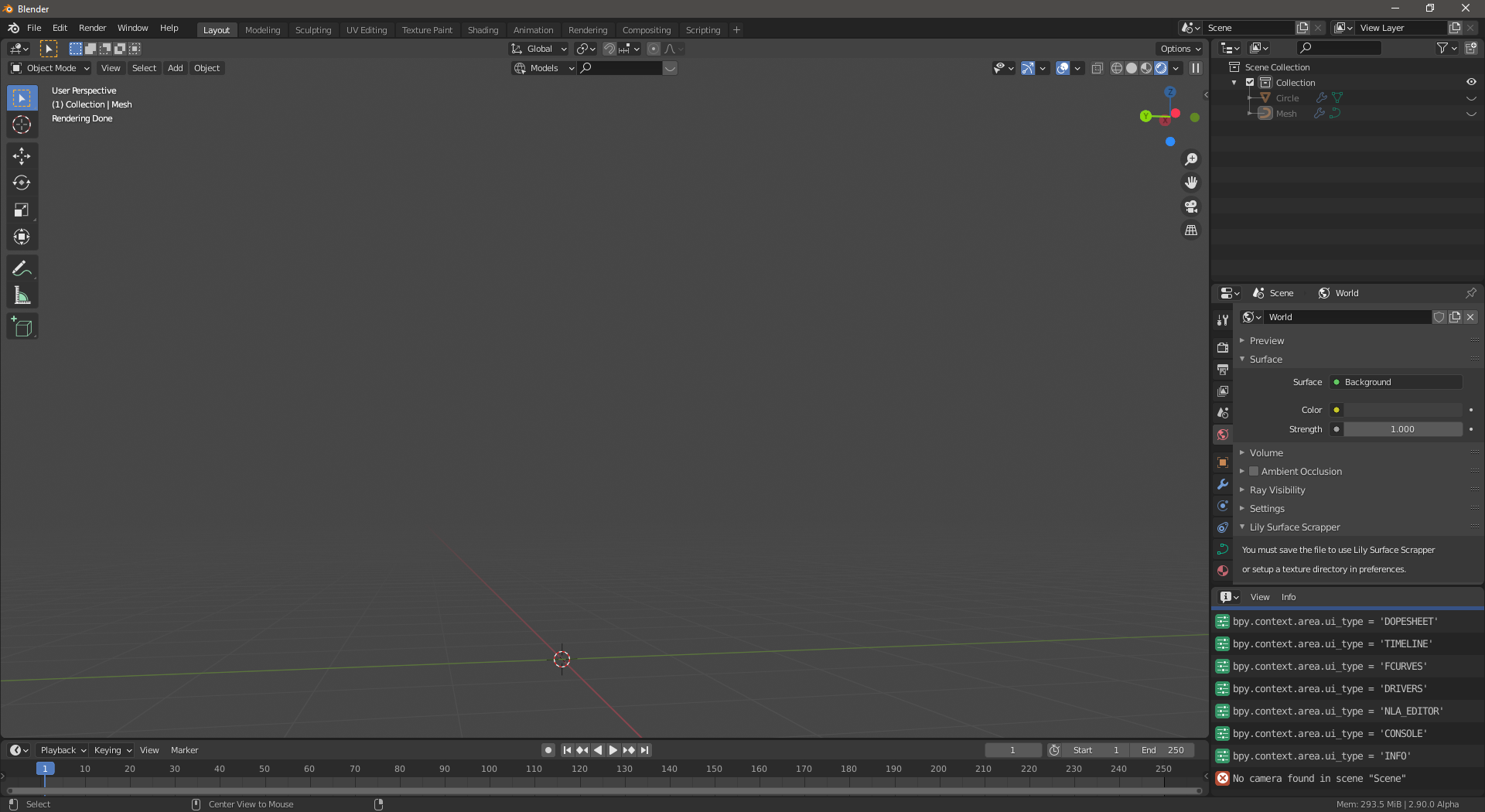
Task: Switch to the Sculpting workspace tab
Action: [313, 30]
